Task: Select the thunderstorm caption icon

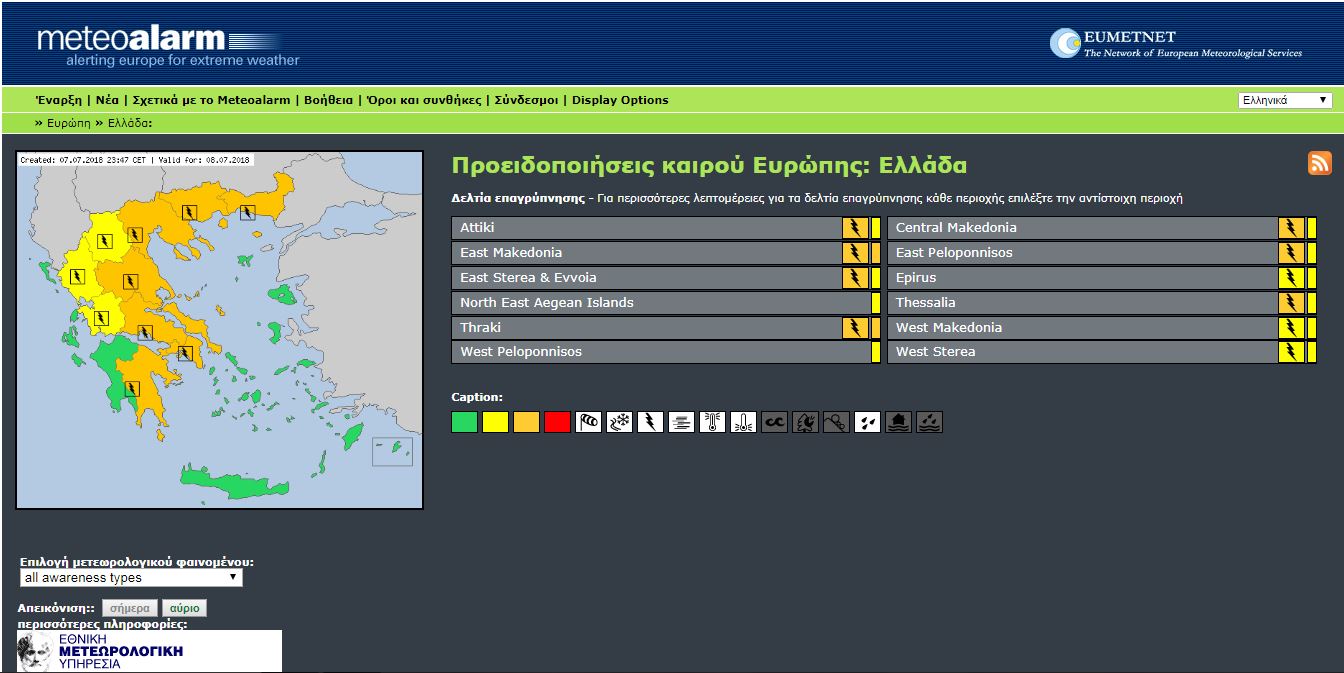Action: 650,421
